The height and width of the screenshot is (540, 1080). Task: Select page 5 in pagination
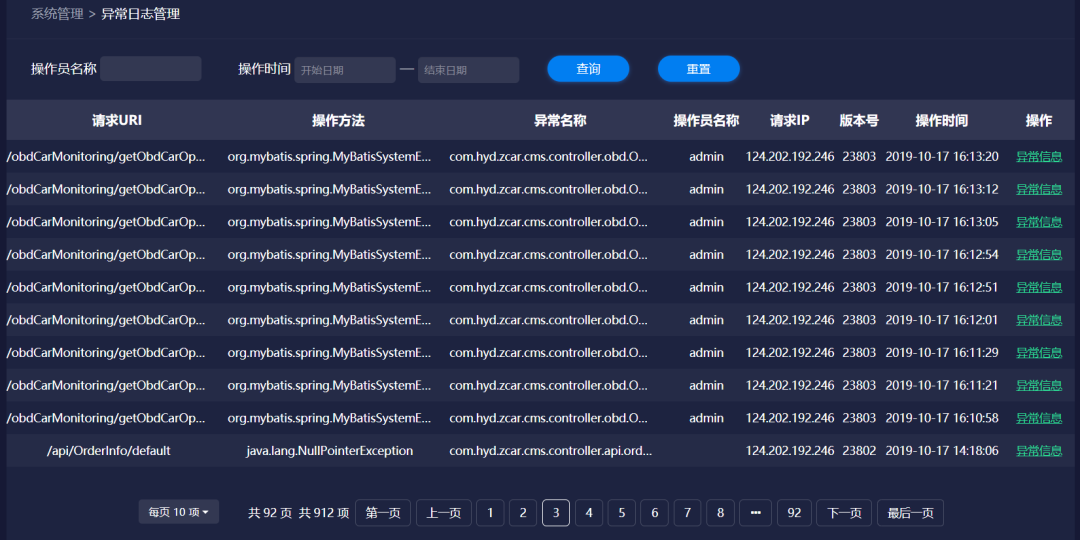click(622, 513)
